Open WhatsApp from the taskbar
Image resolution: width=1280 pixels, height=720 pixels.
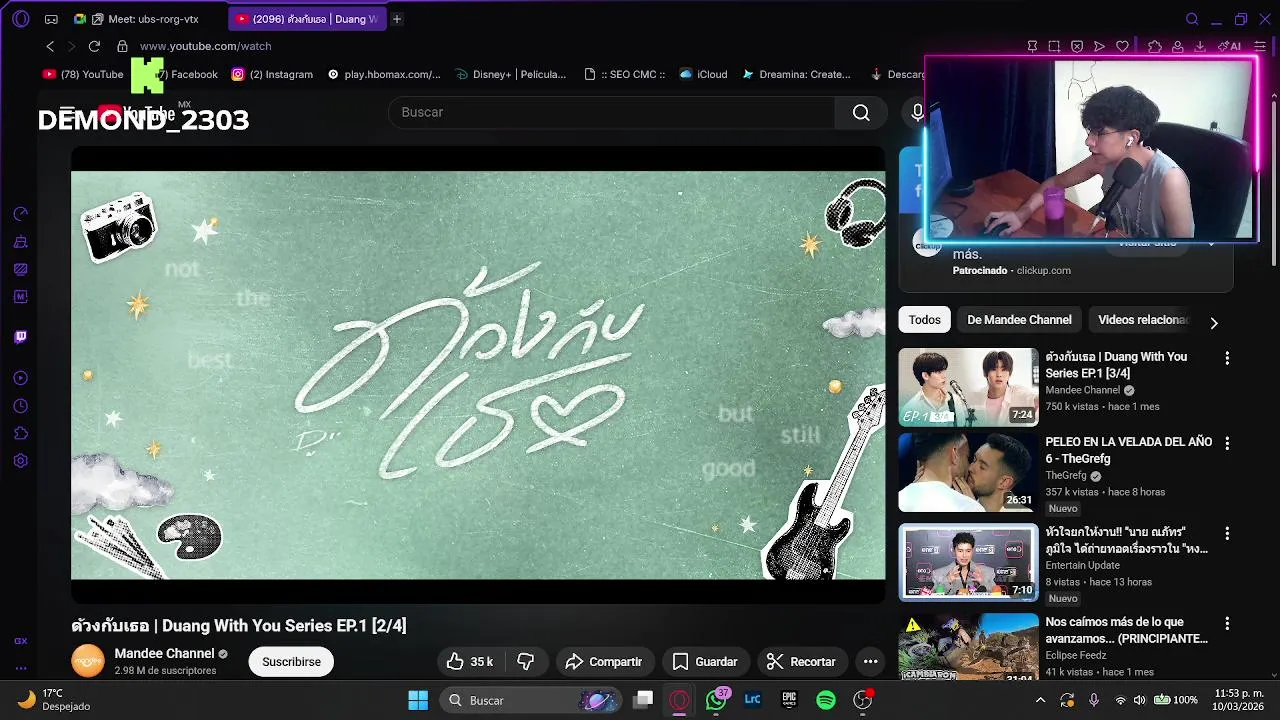(x=716, y=700)
